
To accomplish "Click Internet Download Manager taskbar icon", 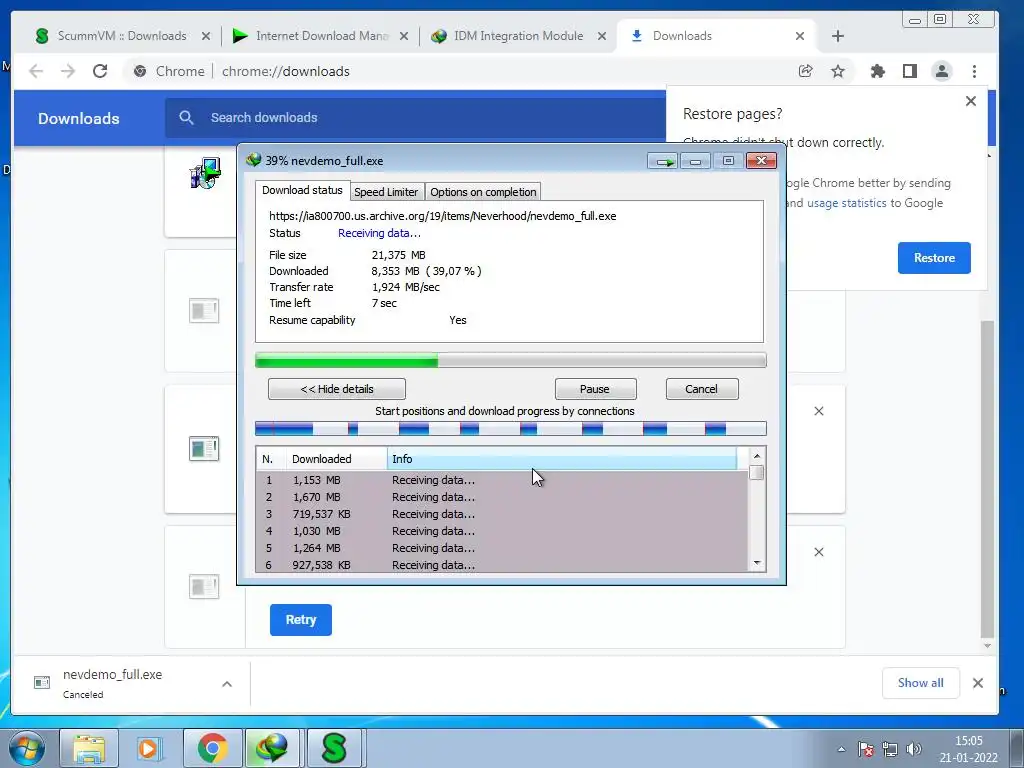I will click(x=272, y=748).
